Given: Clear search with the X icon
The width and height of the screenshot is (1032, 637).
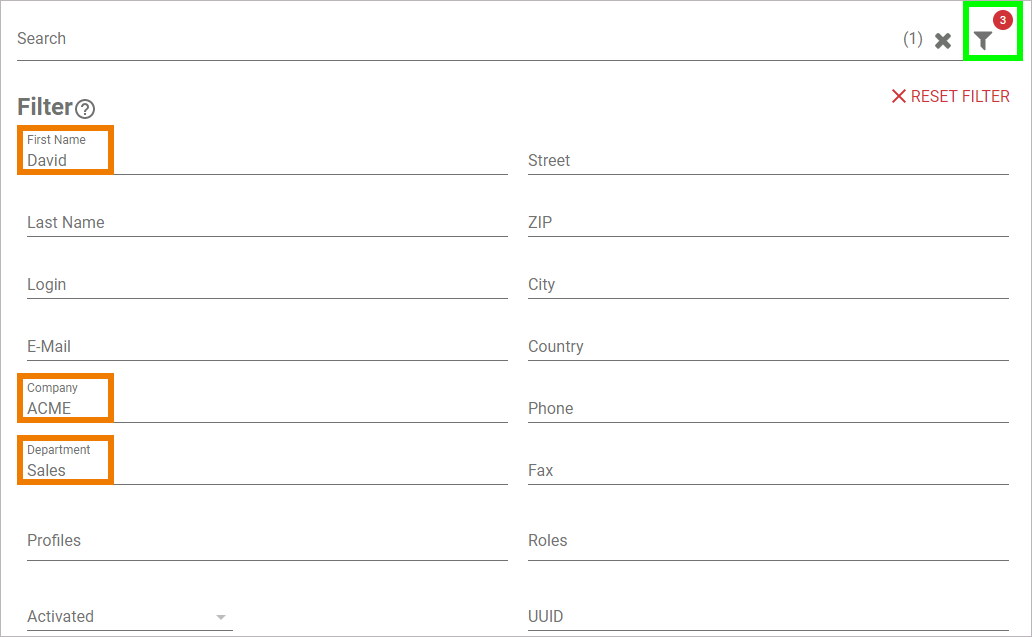Looking at the screenshot, I should [943, 41].
